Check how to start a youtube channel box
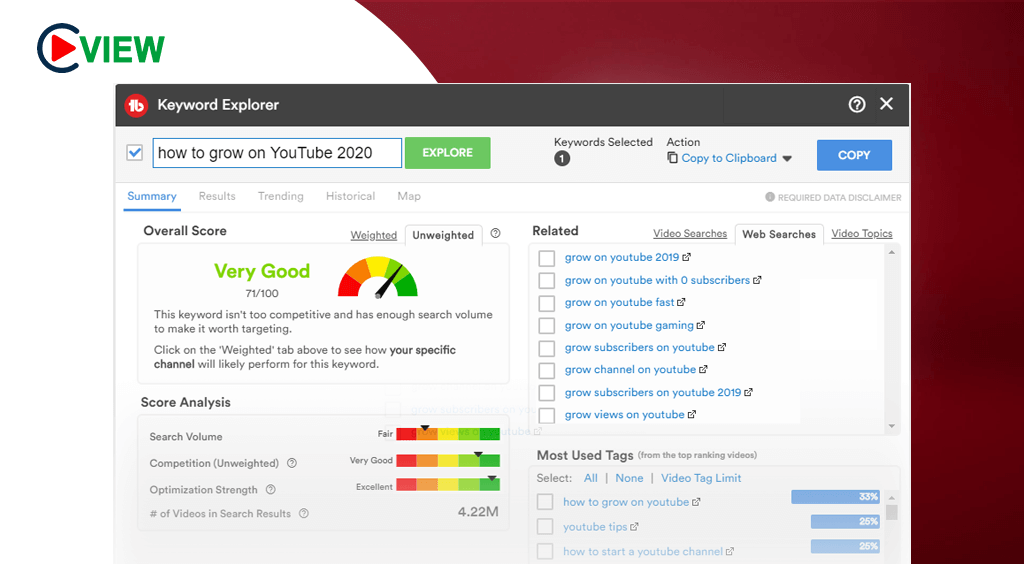The height and width of the screenshot is (564, 1024). 545,552
